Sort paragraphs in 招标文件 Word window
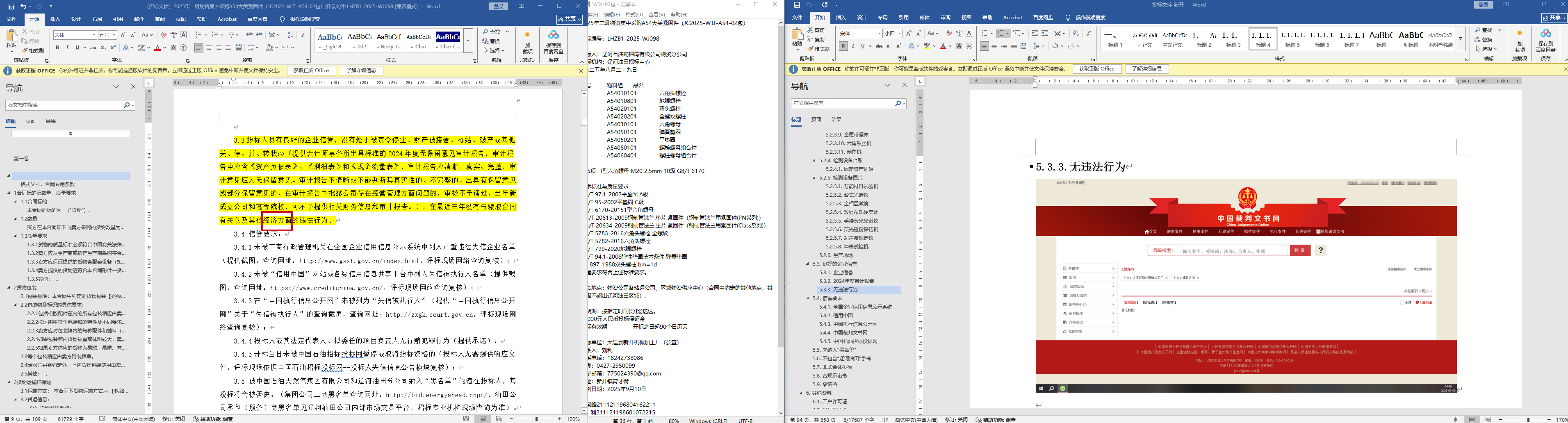 point(290,35)
